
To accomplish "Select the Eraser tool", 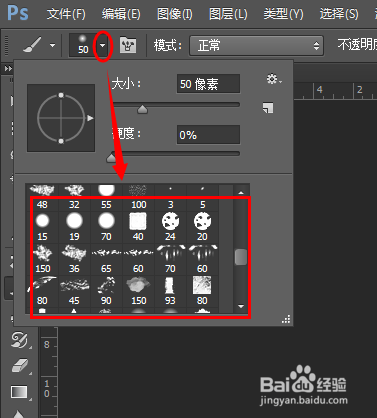I will (x=20, y=366).
